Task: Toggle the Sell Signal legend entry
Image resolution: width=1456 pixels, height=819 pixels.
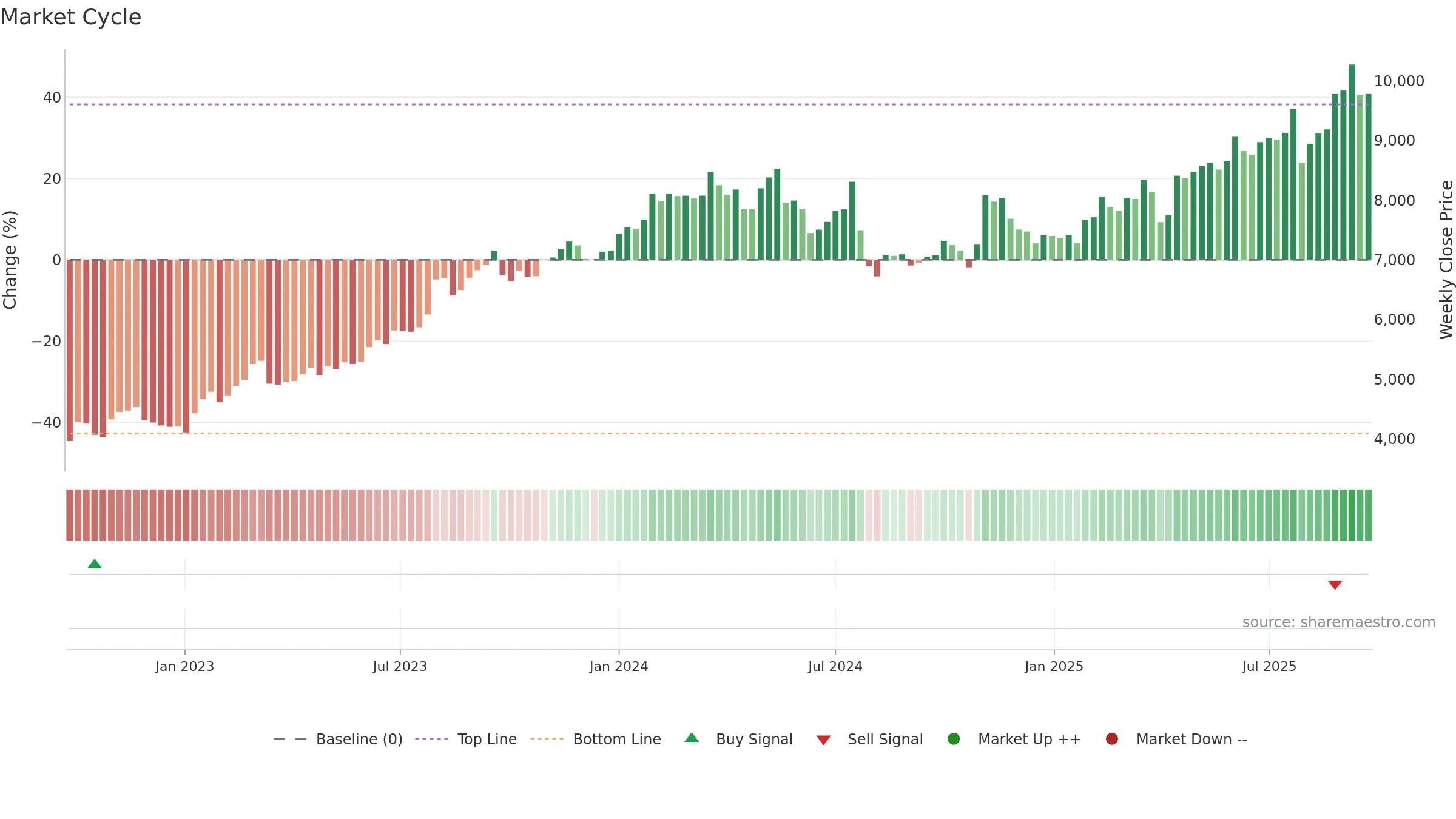Action: [x=869, y=739]
